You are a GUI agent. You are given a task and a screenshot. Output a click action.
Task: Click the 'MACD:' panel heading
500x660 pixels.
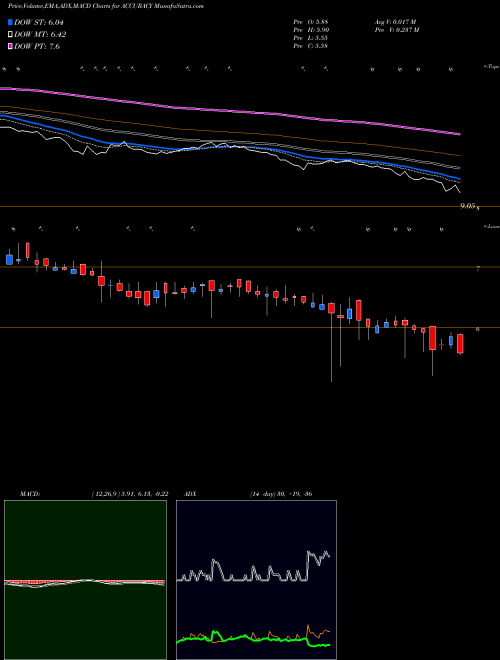29,494
